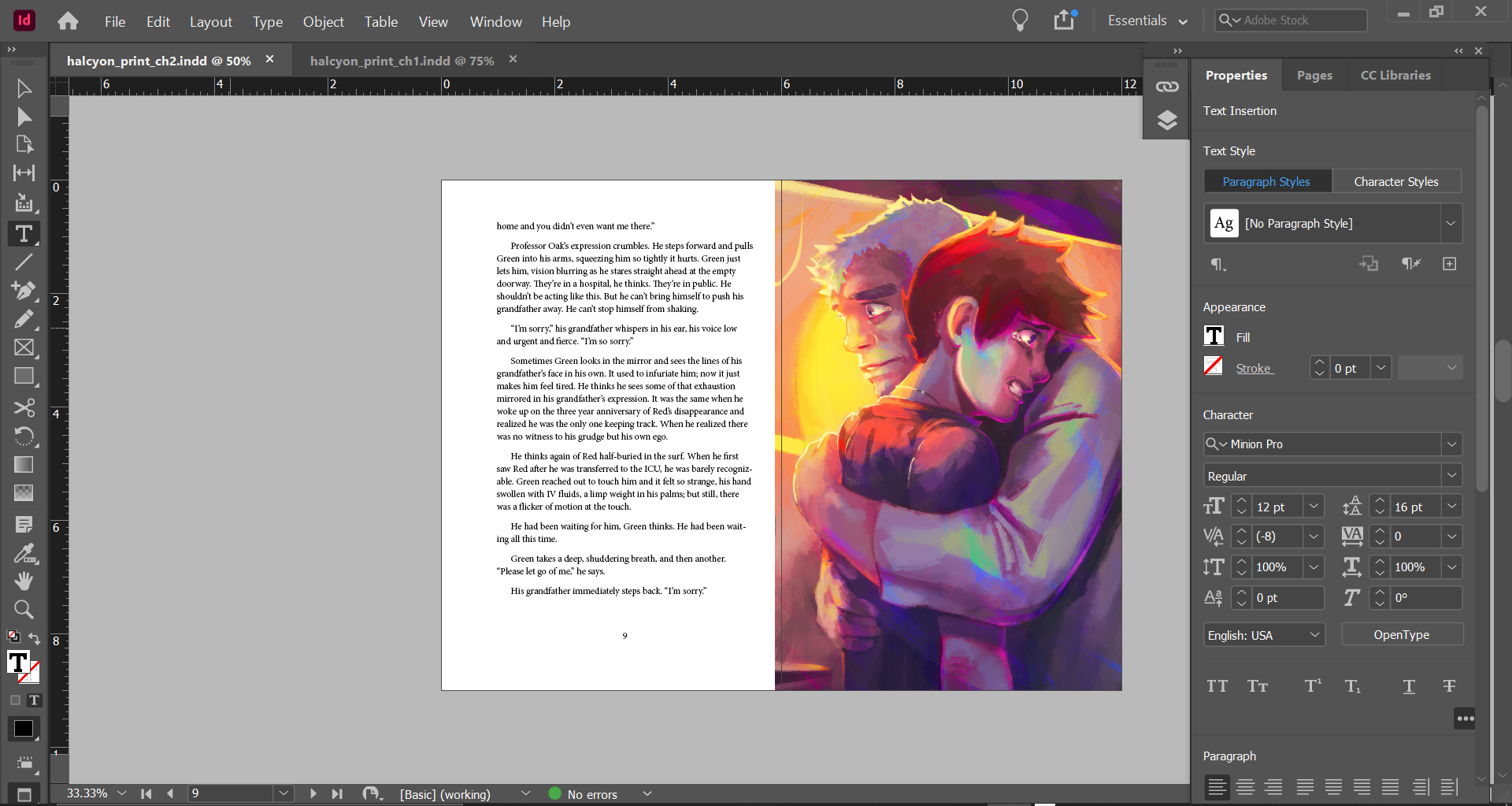
Task: Toggle Superscript formatting
Action: (x=1313, y=686)
